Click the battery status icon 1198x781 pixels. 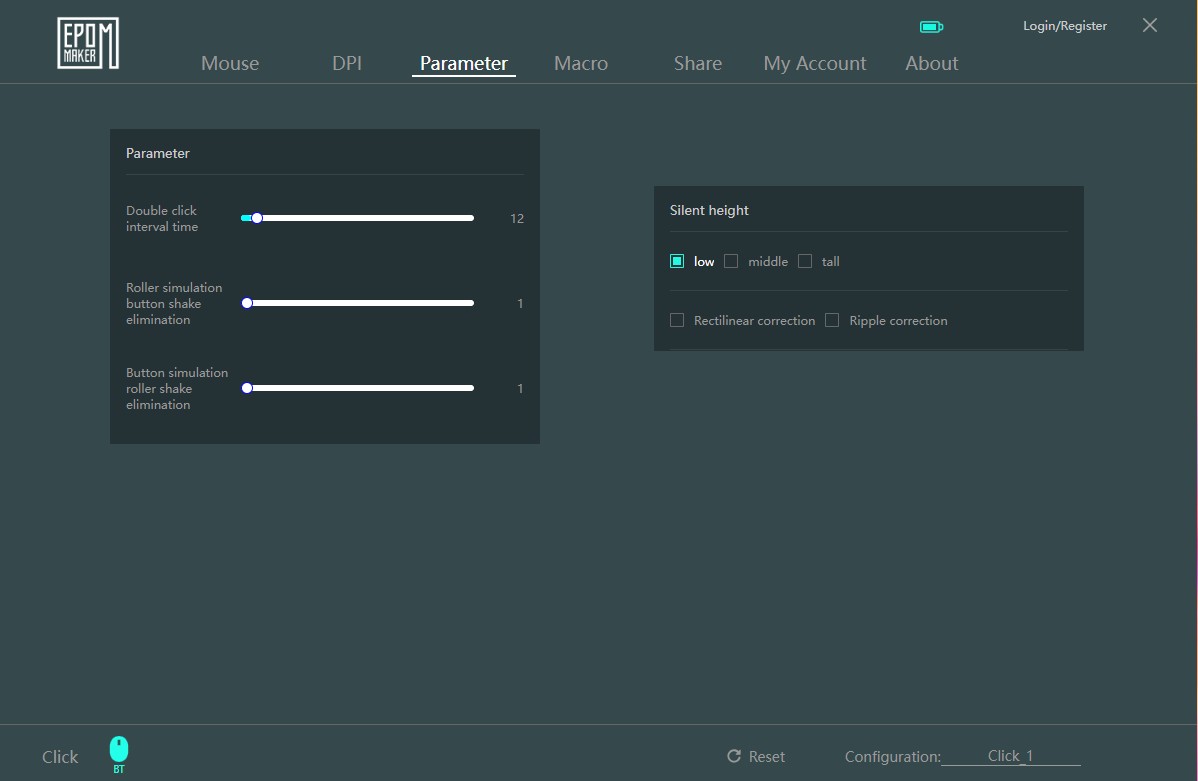coord(931,27)
